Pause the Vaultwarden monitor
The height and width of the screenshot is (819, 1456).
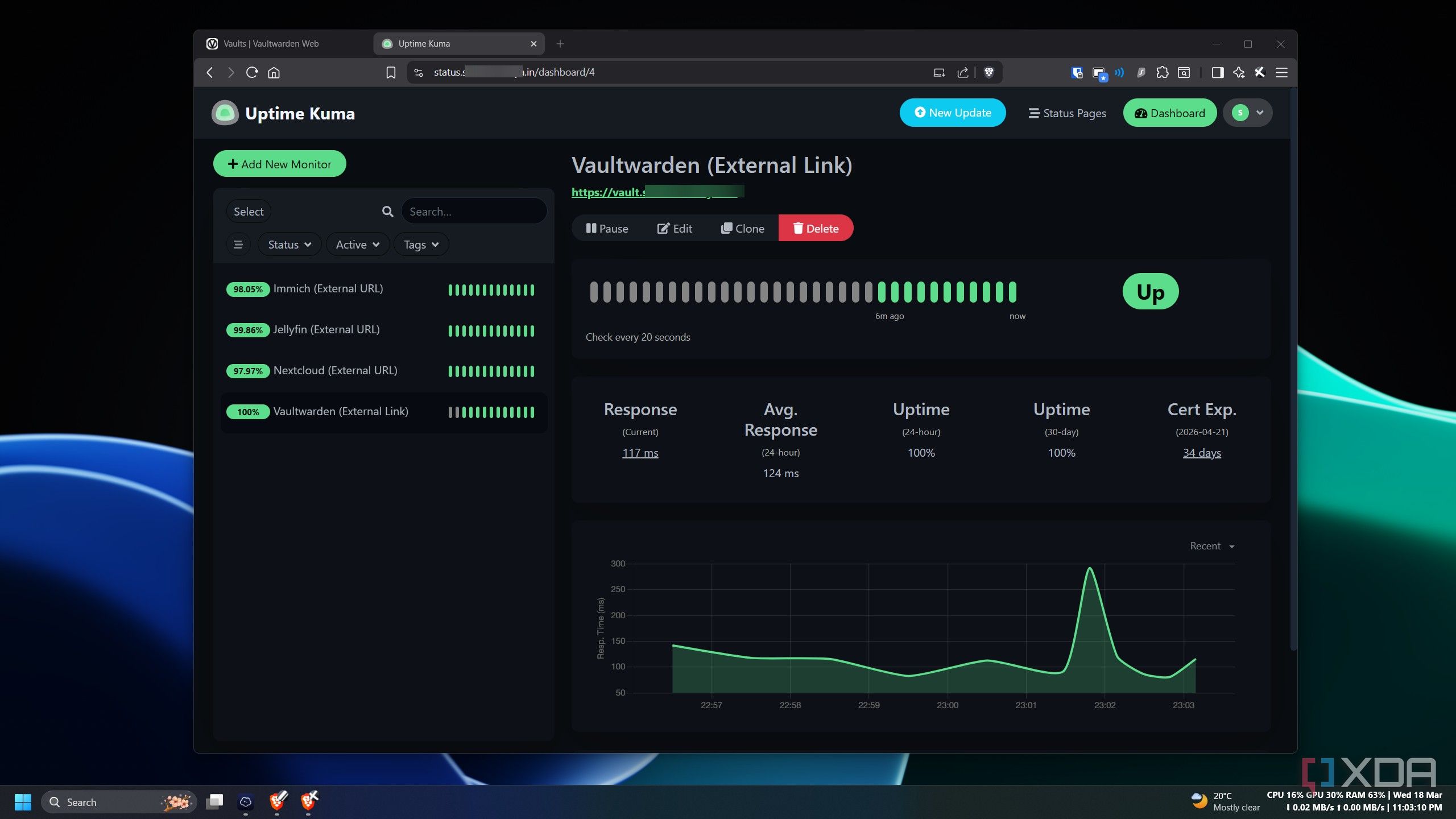tap(607, 228)
